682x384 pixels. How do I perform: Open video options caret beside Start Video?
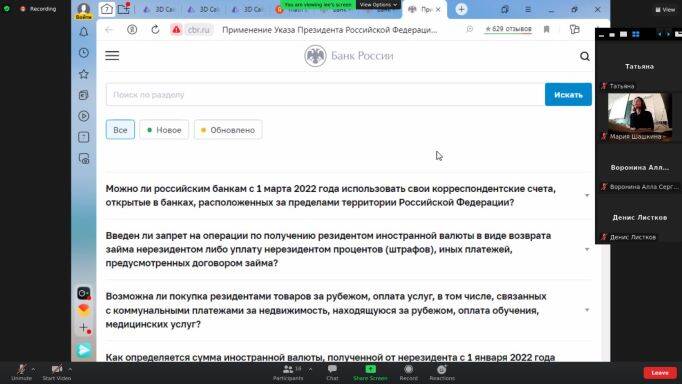pyautogui.click(x=70, y=369)
